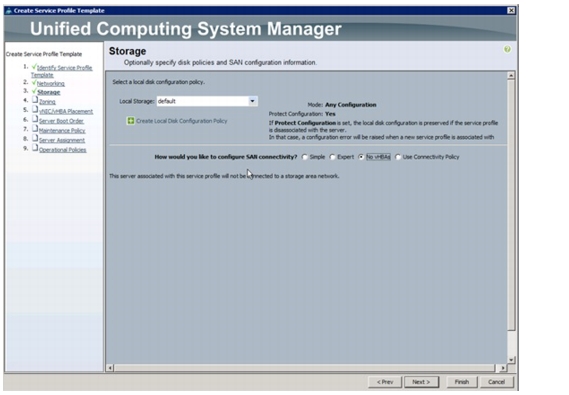This screenshot has width=569, height=395.
Task: Open the Storage step link
Action: point(49,92)
